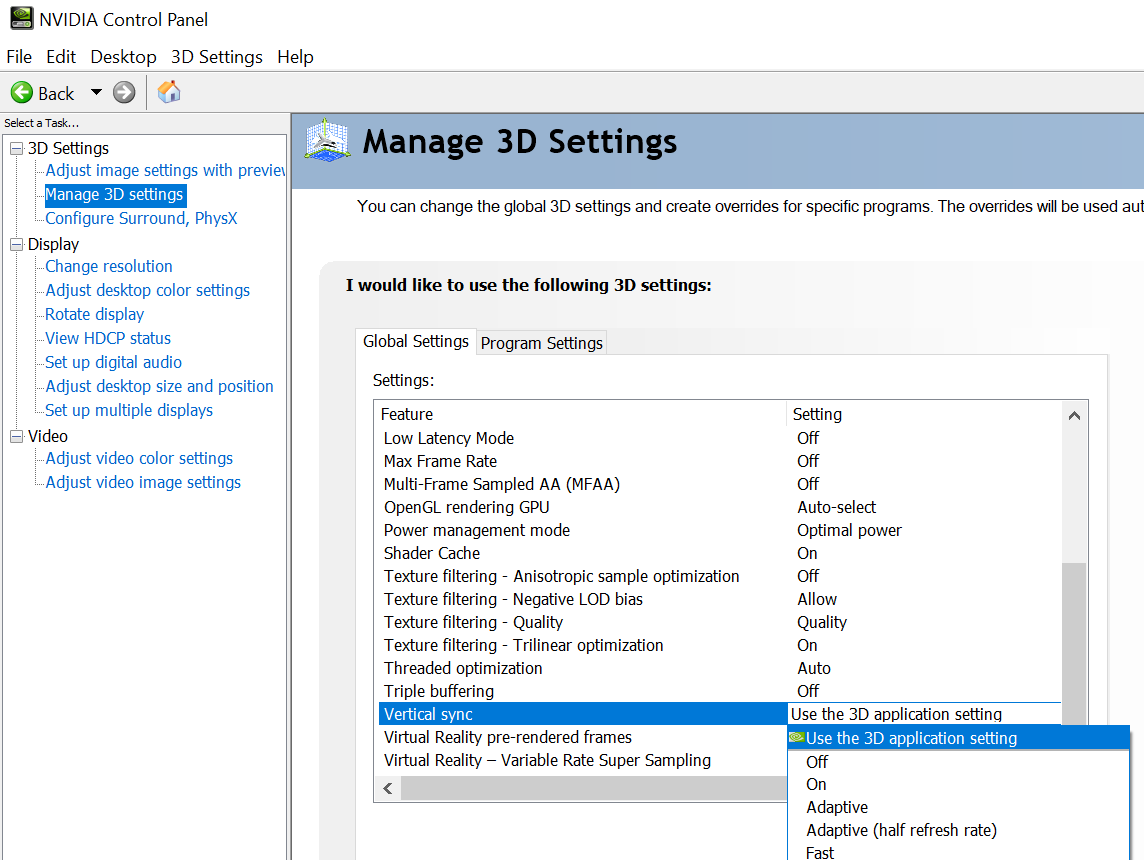Click the settings list vertical scrollbar thumb

(1074, 643)
